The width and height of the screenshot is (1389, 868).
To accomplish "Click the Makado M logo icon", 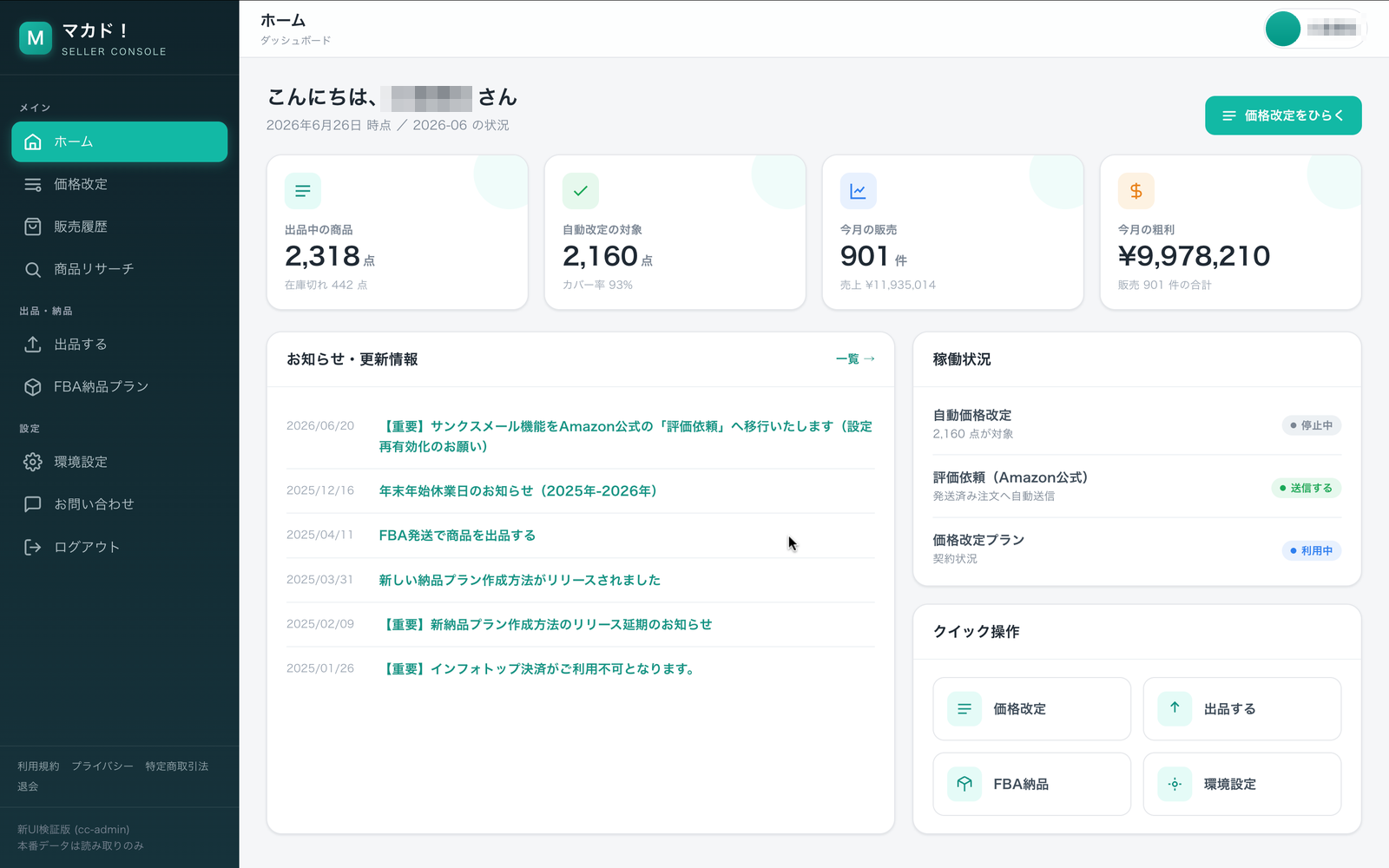I will 36,38.
